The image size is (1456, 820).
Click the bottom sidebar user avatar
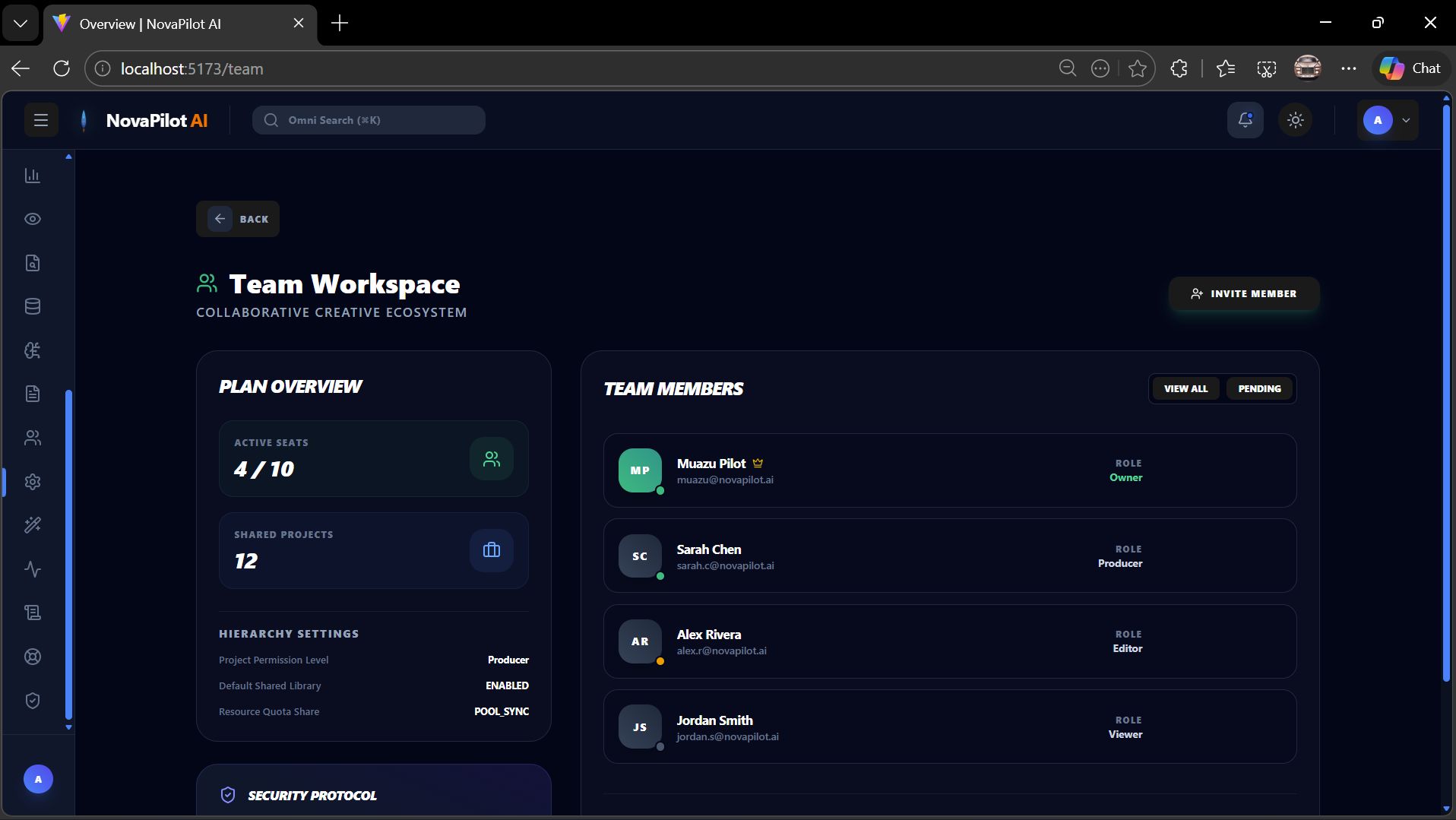tap(38, 779)
